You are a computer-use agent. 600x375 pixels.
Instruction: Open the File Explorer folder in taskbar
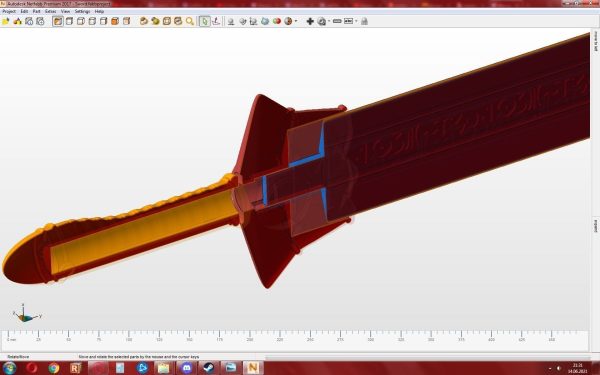pos(164,368)
